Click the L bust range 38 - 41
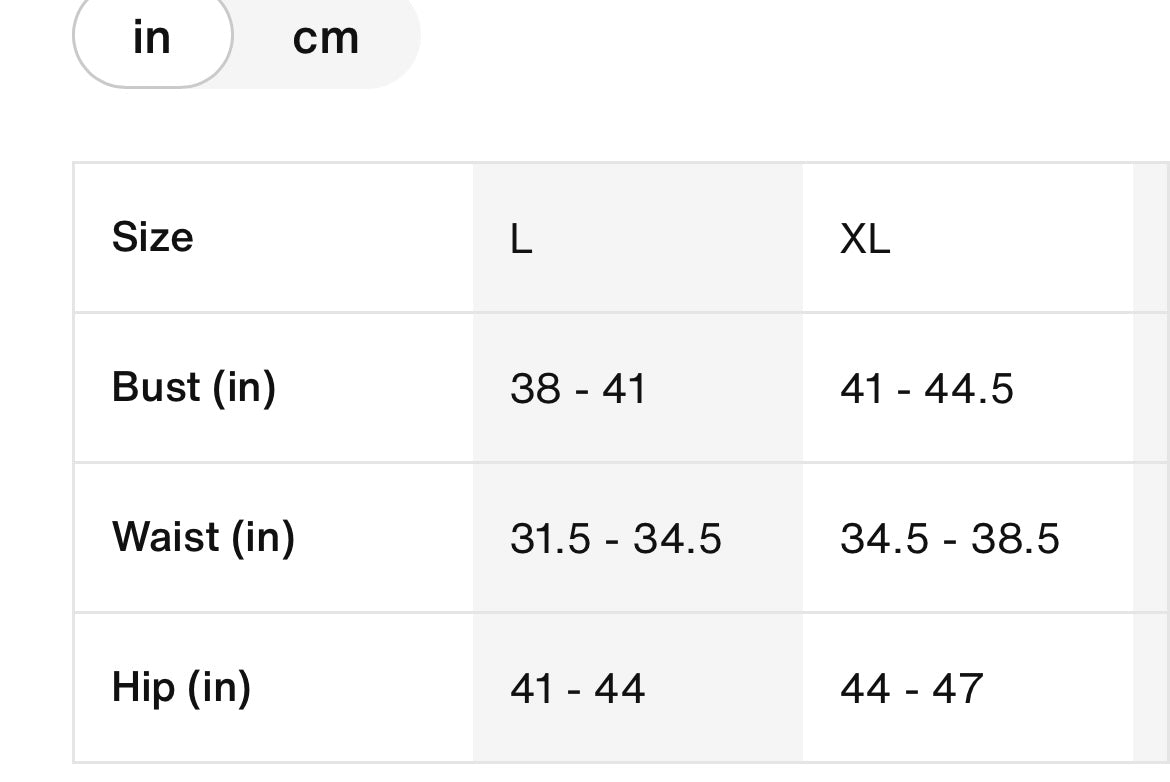The image size is (1170, 782). tap(578, 388)
